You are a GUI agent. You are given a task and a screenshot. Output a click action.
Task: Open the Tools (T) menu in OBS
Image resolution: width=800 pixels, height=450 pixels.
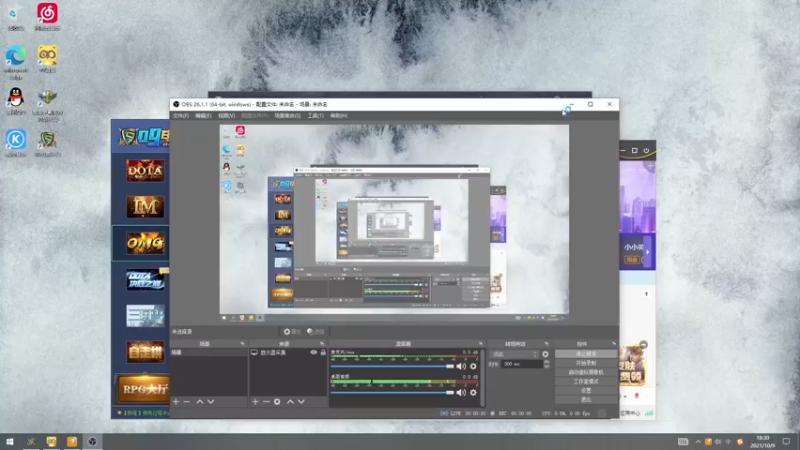point(315,116)
